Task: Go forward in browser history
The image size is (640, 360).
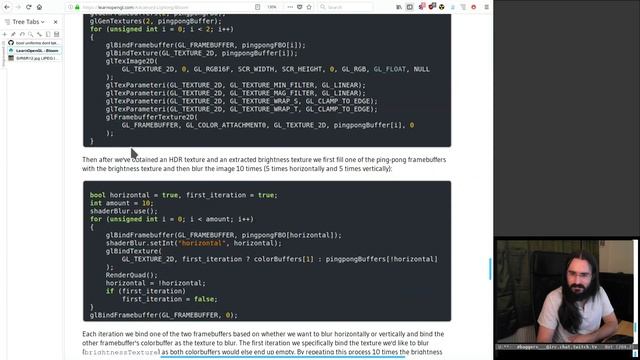Action: click(18, 7)
